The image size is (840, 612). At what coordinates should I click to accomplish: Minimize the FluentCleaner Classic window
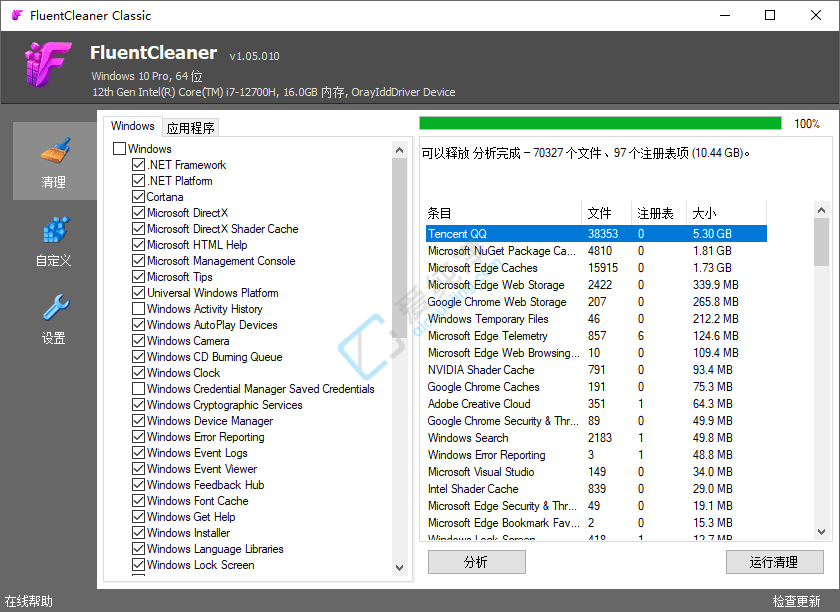(725, 16)
